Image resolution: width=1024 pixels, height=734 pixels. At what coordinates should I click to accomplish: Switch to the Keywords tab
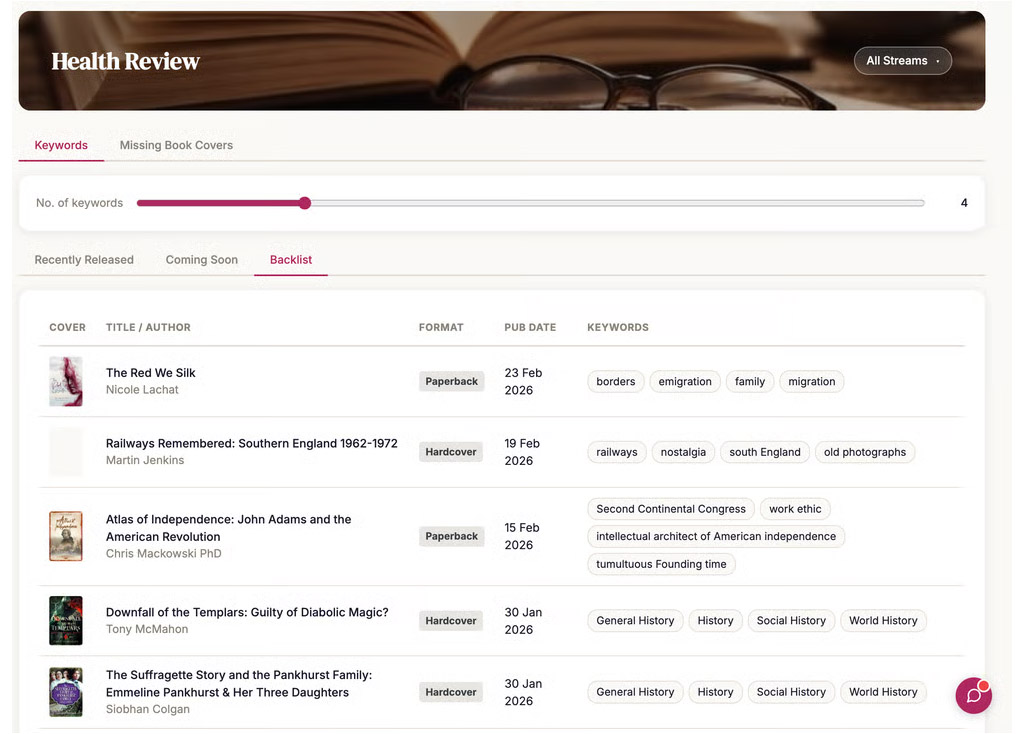click(x=61, y=145)
